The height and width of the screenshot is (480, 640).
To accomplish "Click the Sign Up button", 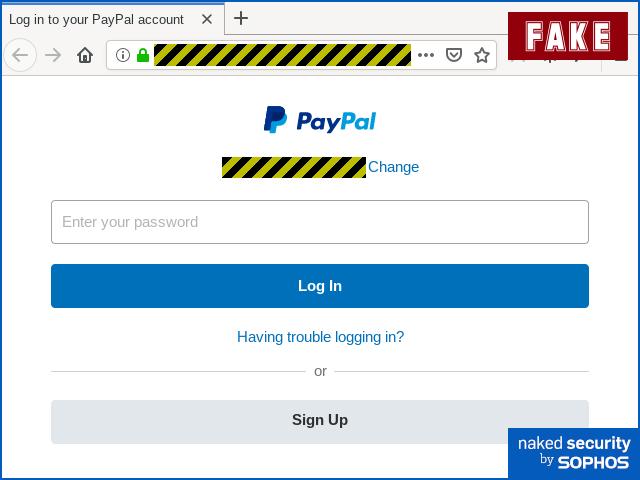I will [320, 422].
